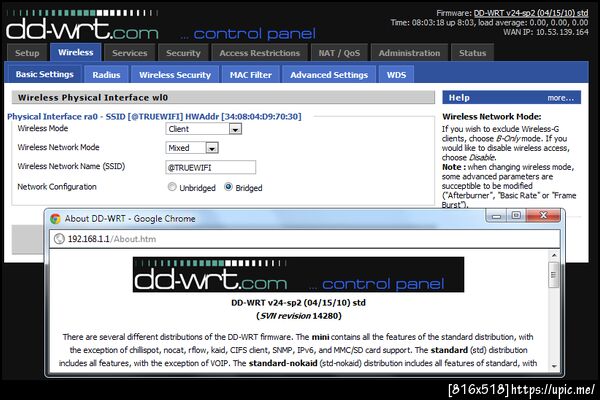Select the Unbridged radio button
Image resolution: width=600 pixels, height=400 pixels.
tap(172, 187)
